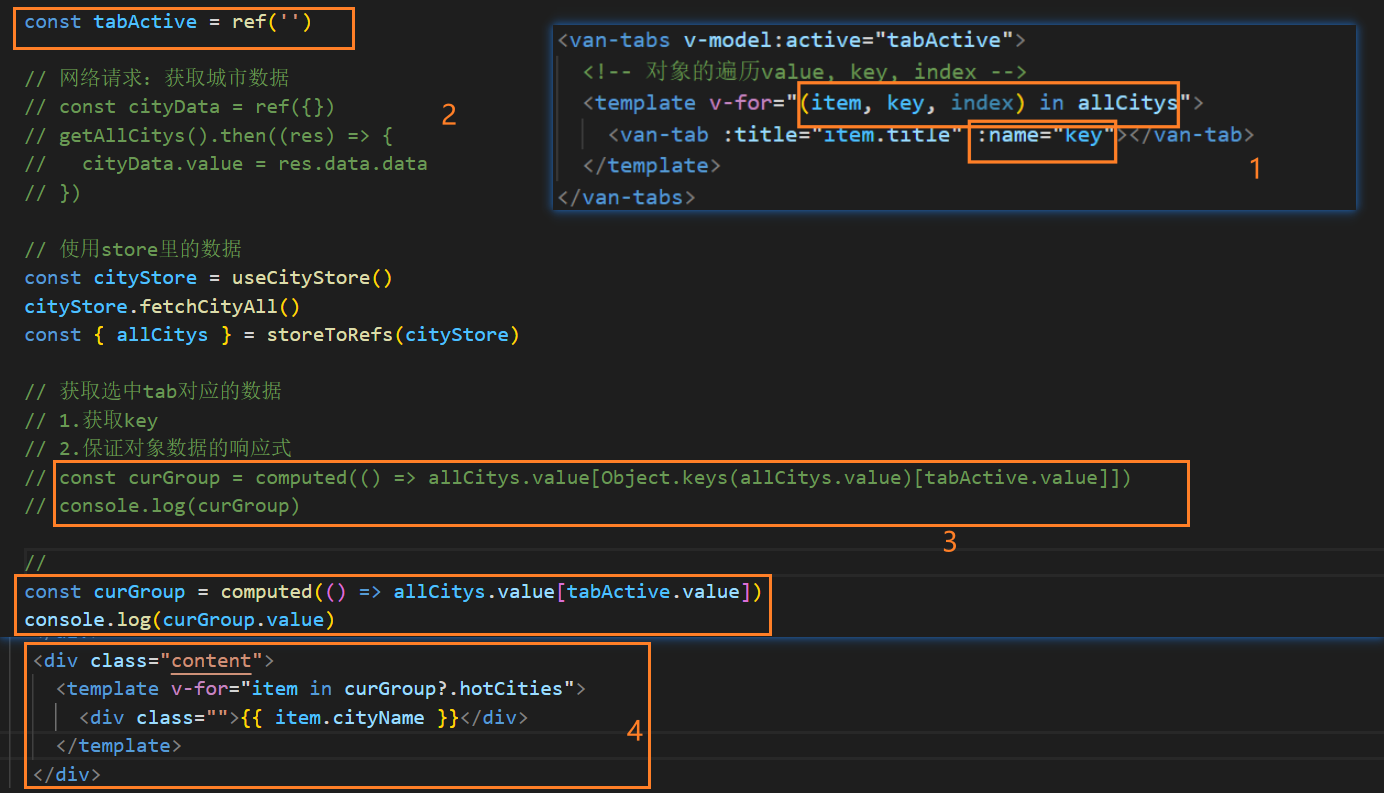The height and width of the screenshot is (793, 1384).
Task: Place cursor on the closing "</van-tabs>" tag
Action: (x=626, y=197)
